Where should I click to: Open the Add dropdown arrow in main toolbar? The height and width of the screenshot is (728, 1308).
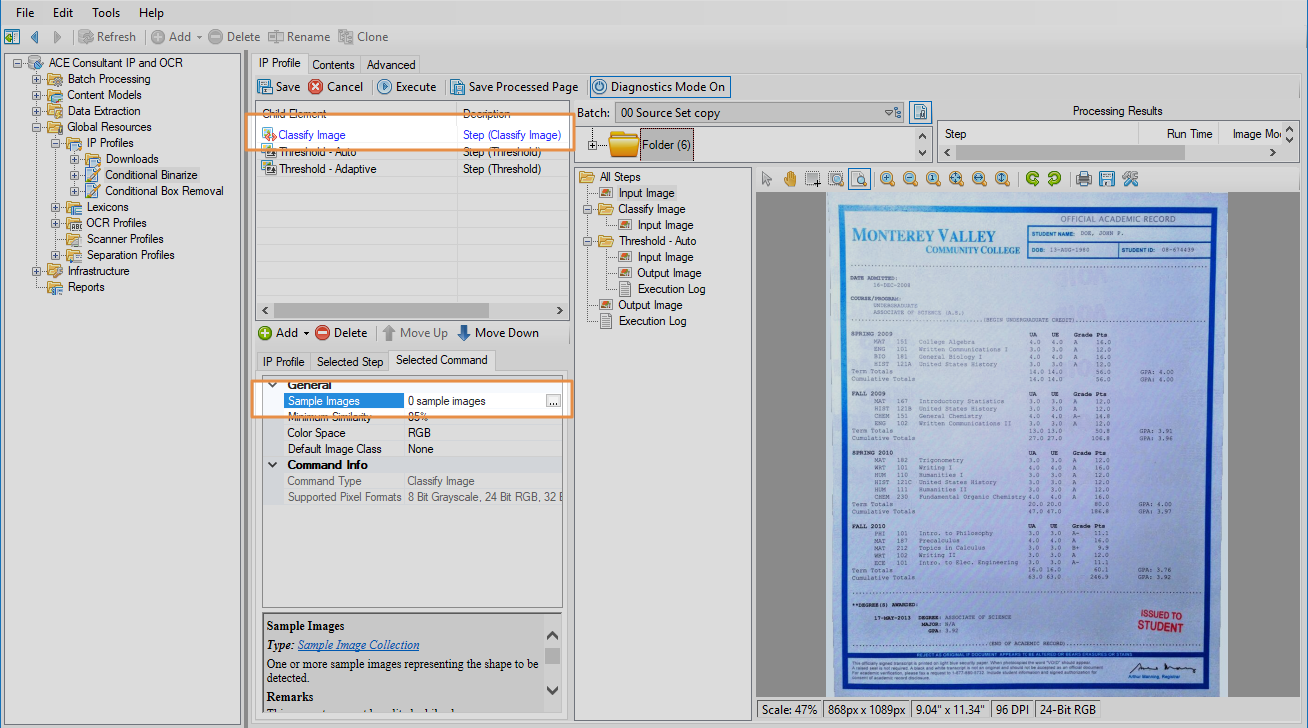[x=199, y=37]
